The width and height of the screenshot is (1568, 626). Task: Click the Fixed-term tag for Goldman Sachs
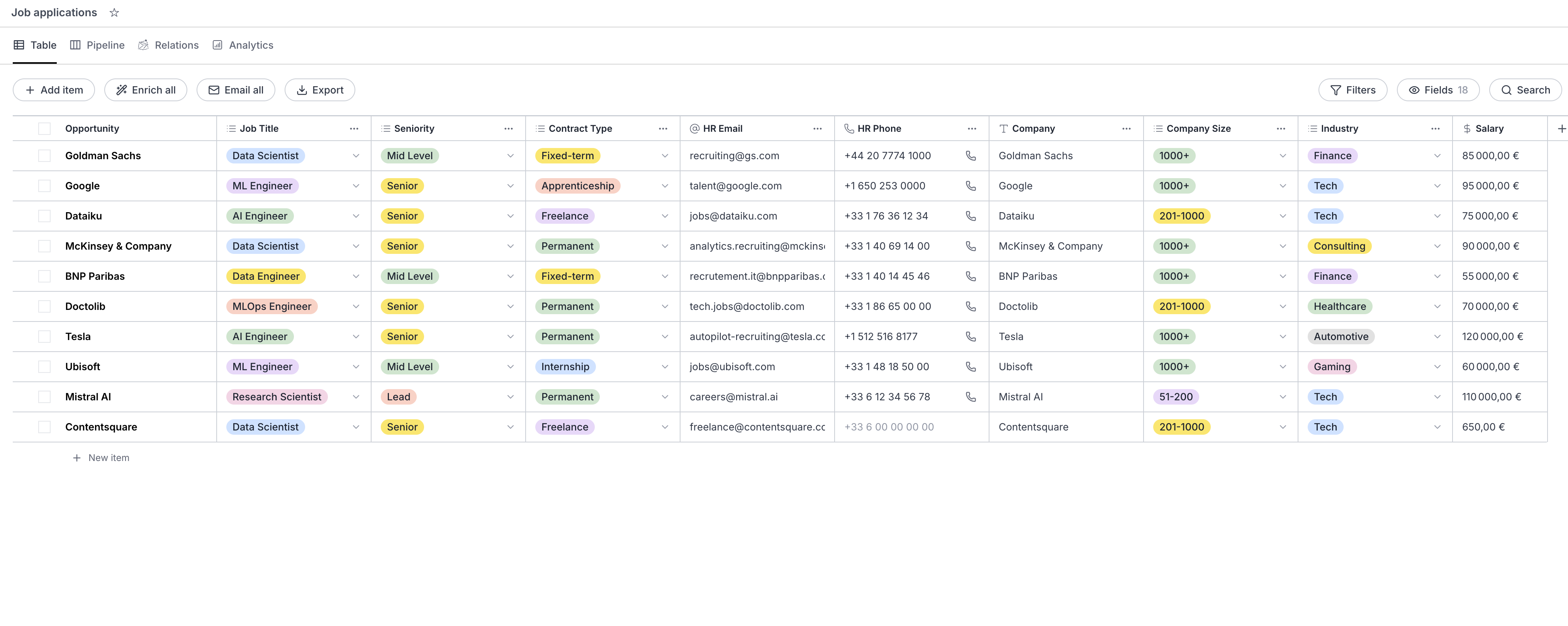(567, 156)
